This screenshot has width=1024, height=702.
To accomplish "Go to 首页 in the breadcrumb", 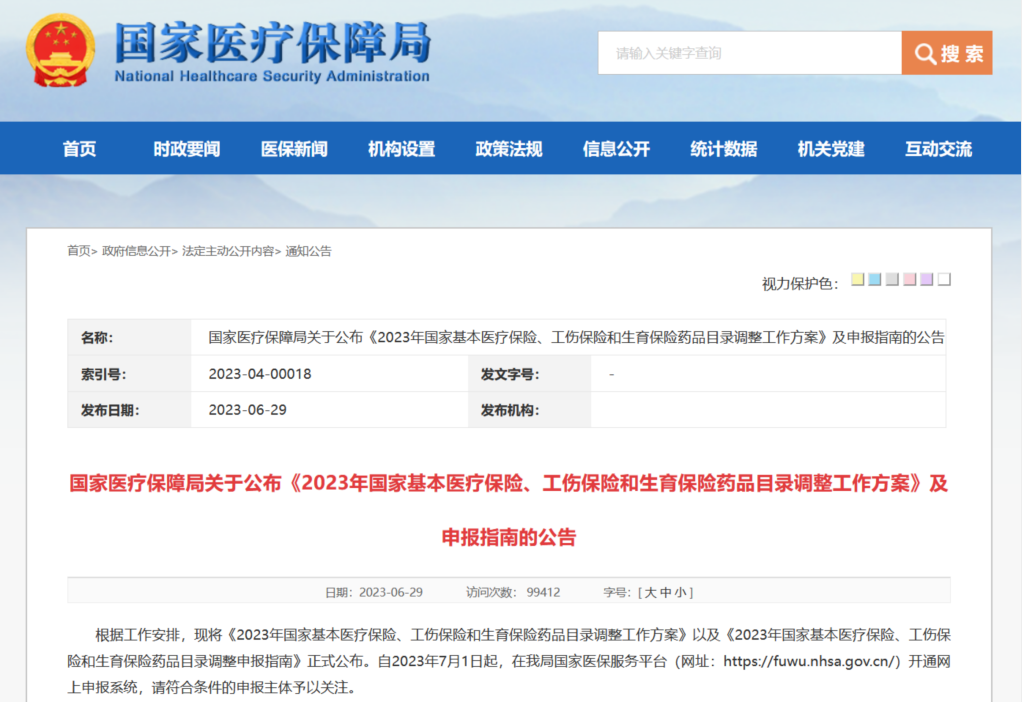I will pos(78,251).
